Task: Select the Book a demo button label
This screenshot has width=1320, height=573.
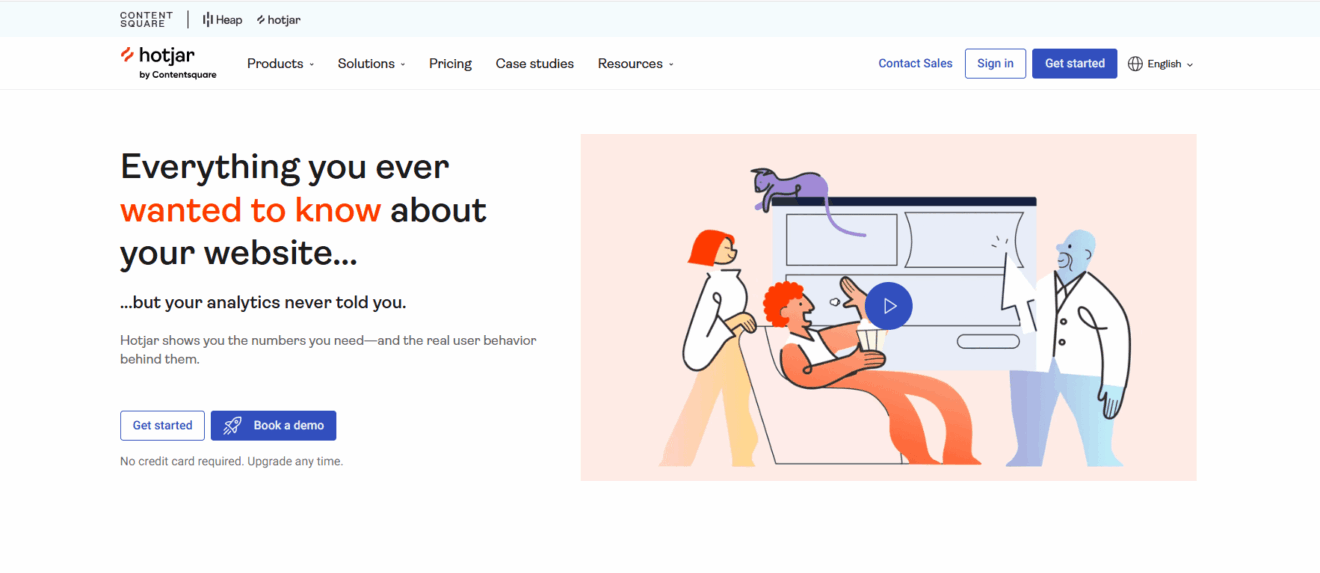Action: [288, 425]
